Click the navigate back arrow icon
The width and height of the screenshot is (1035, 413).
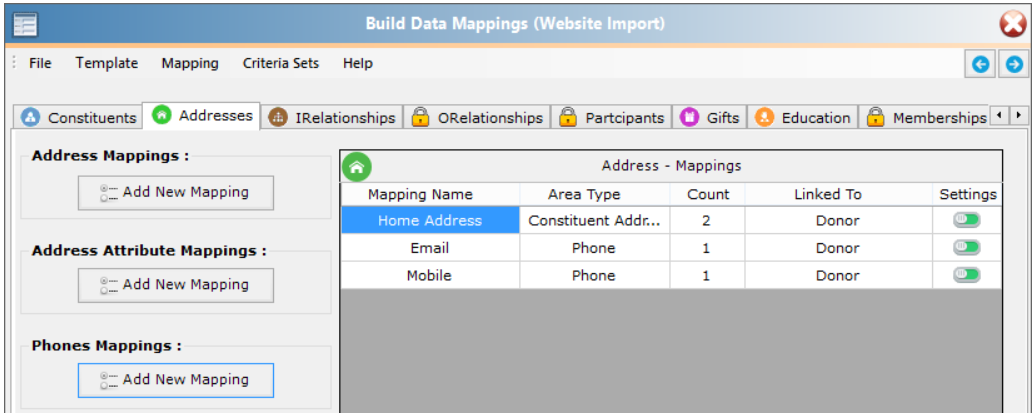[x=981, y=64]
